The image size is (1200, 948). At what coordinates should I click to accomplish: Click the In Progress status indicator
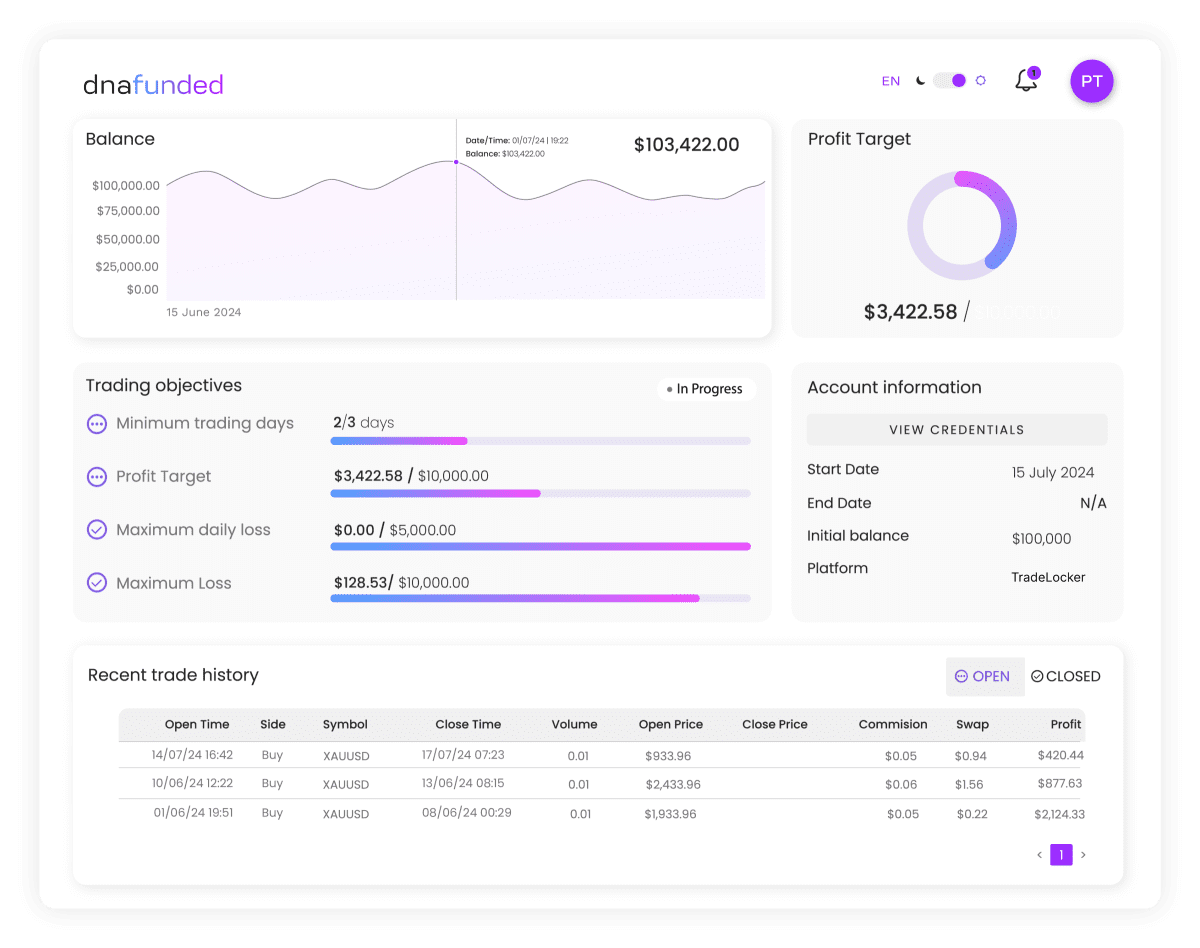(x=706, y=389)
